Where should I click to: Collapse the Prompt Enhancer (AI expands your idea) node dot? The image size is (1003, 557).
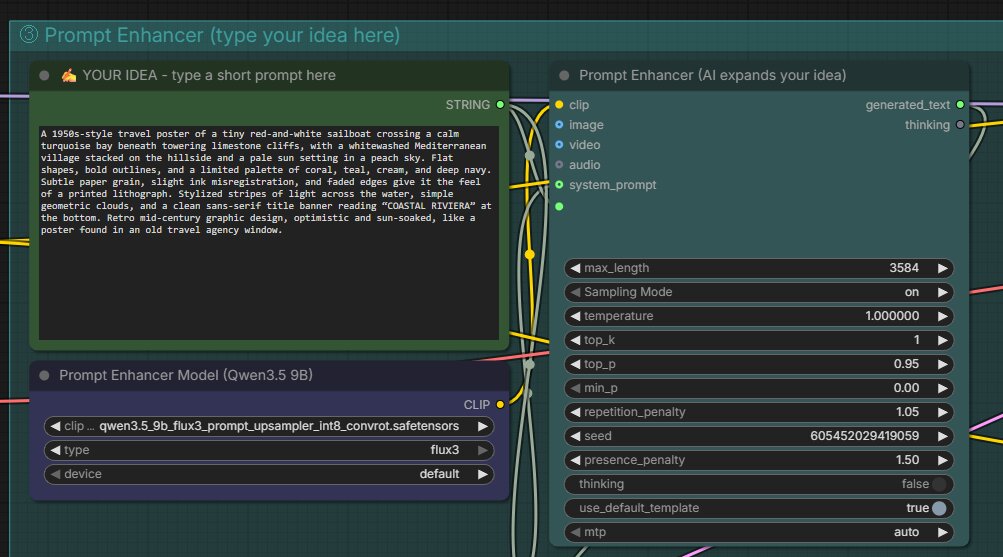point(564,75)
